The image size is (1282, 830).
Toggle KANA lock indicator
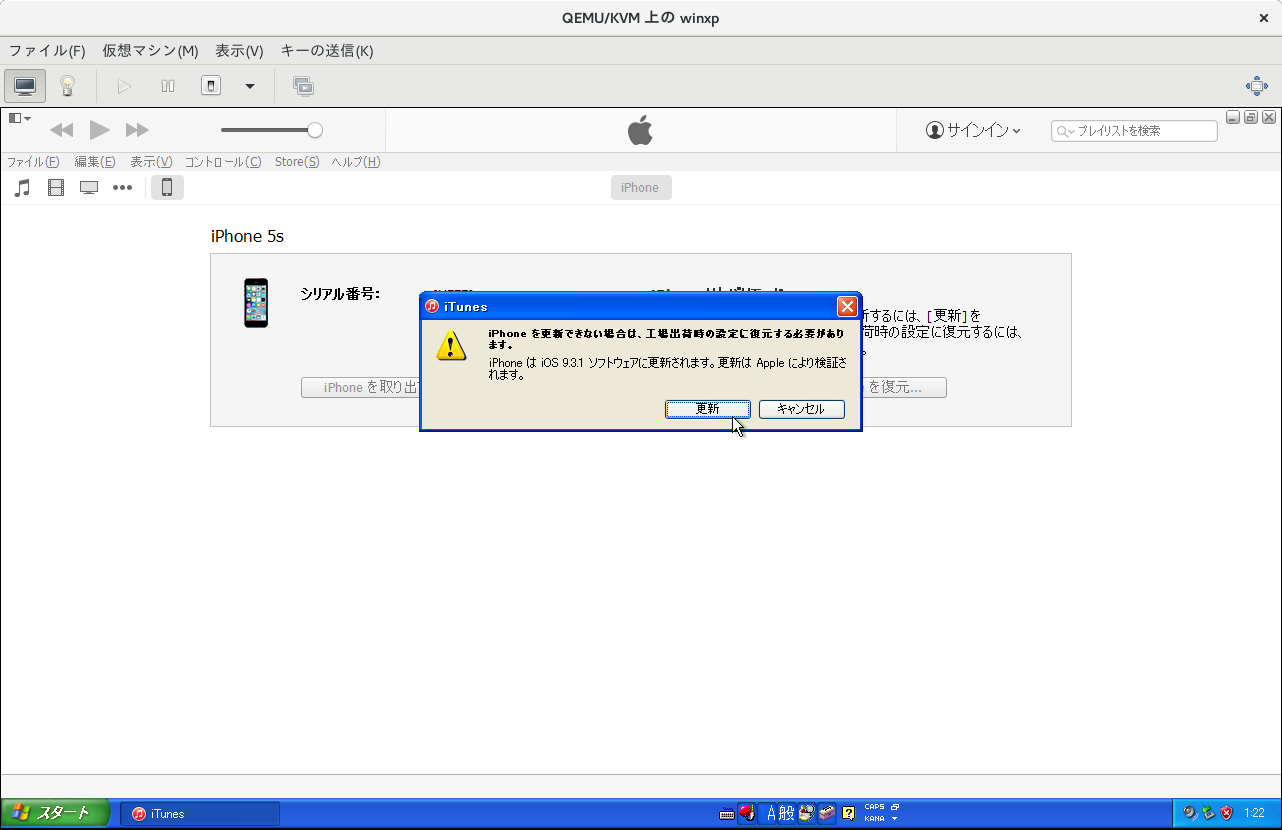[x=874, y=819]
